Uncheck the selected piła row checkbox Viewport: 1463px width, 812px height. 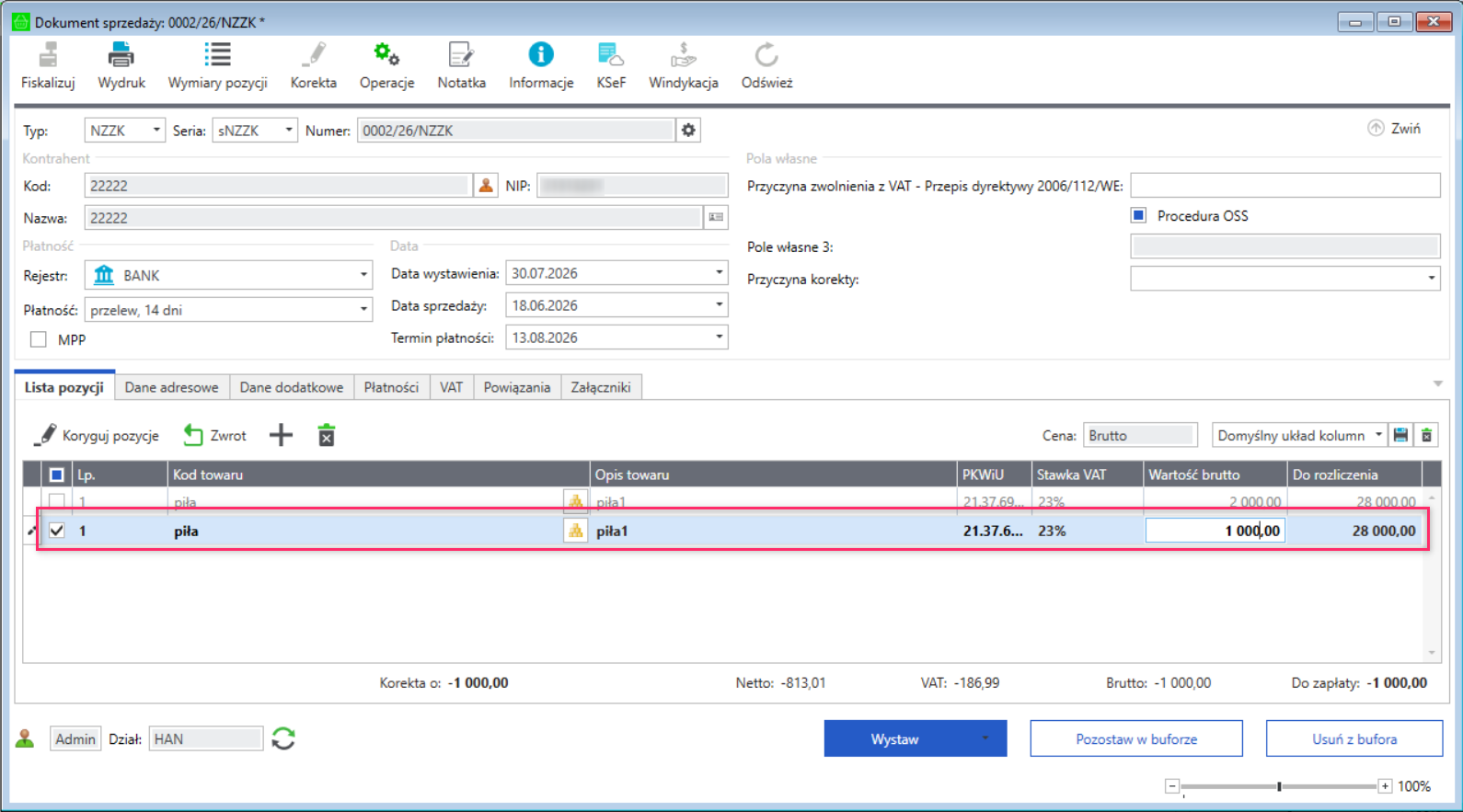coord(57,531)
